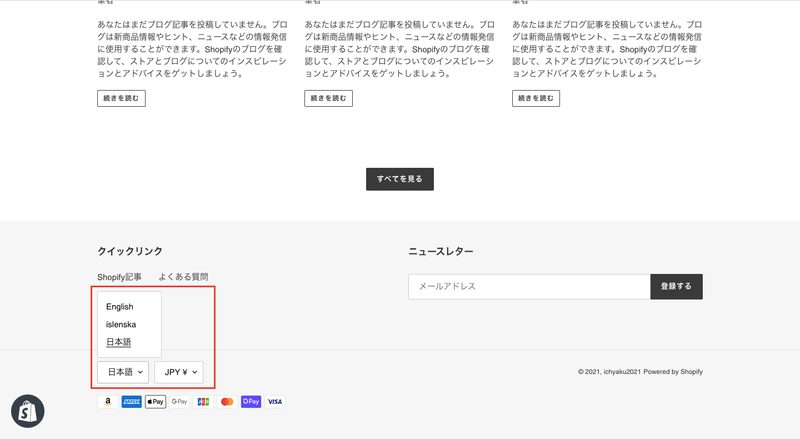Click the Mastercard payment icon
800x439 pixels.
coord(227,402)
